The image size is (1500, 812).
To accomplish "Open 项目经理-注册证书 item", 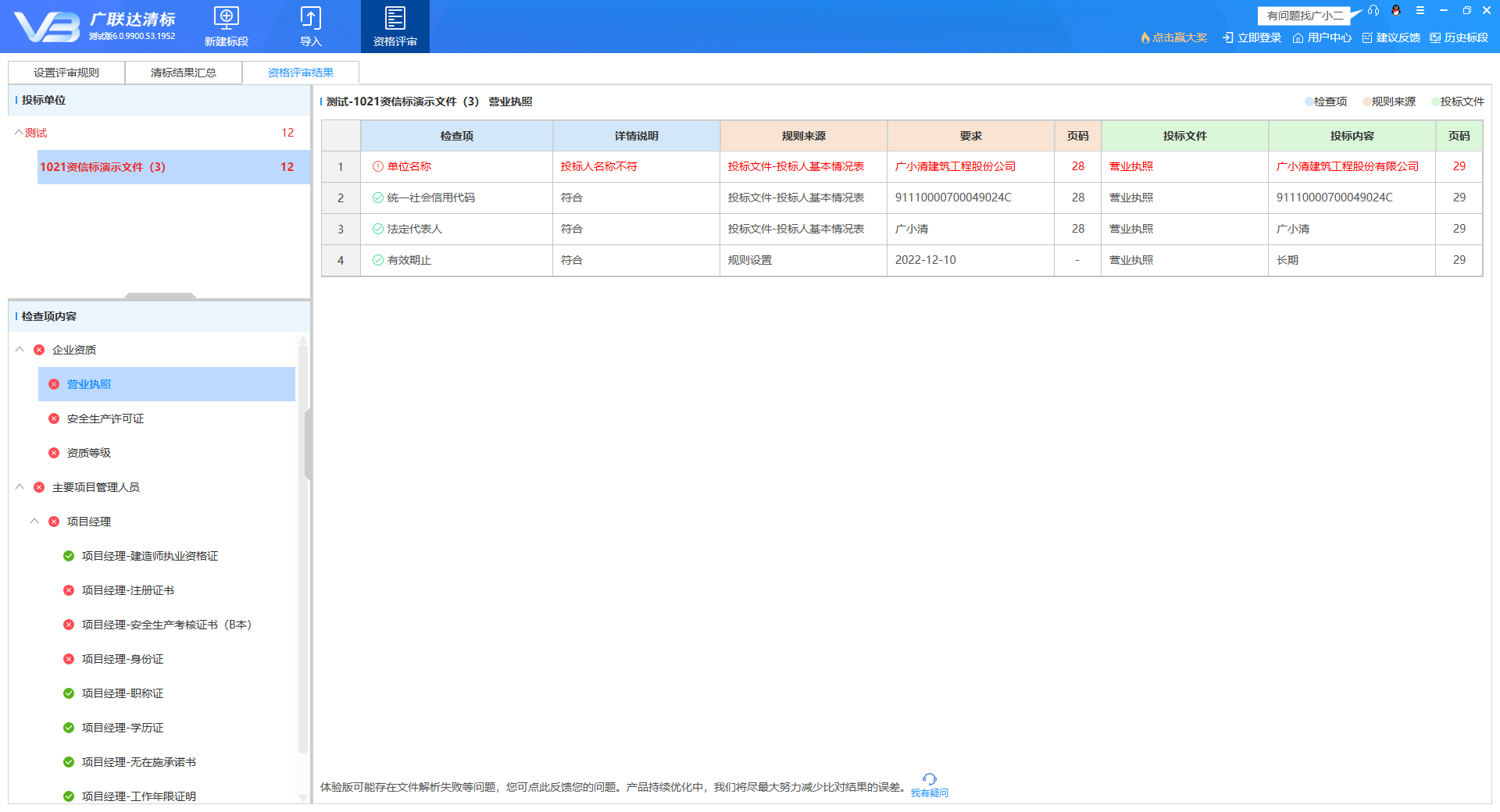I will (128, 590).
